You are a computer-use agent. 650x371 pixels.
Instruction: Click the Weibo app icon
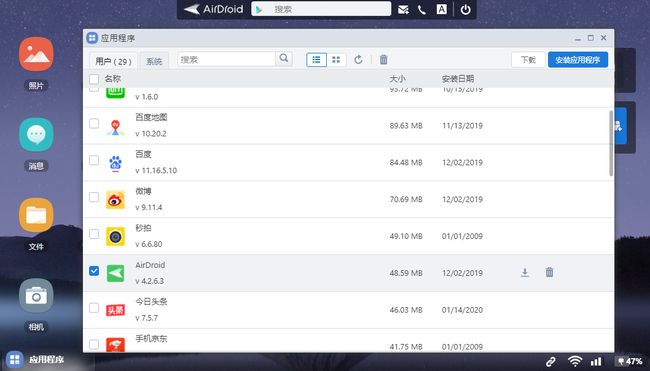click(115, 200)
